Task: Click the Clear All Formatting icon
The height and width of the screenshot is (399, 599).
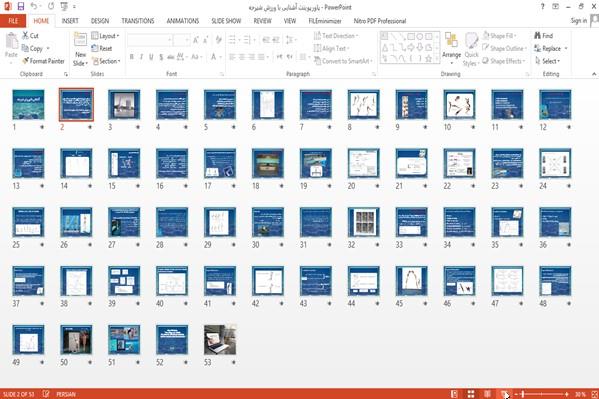Action: pos(219,40)
